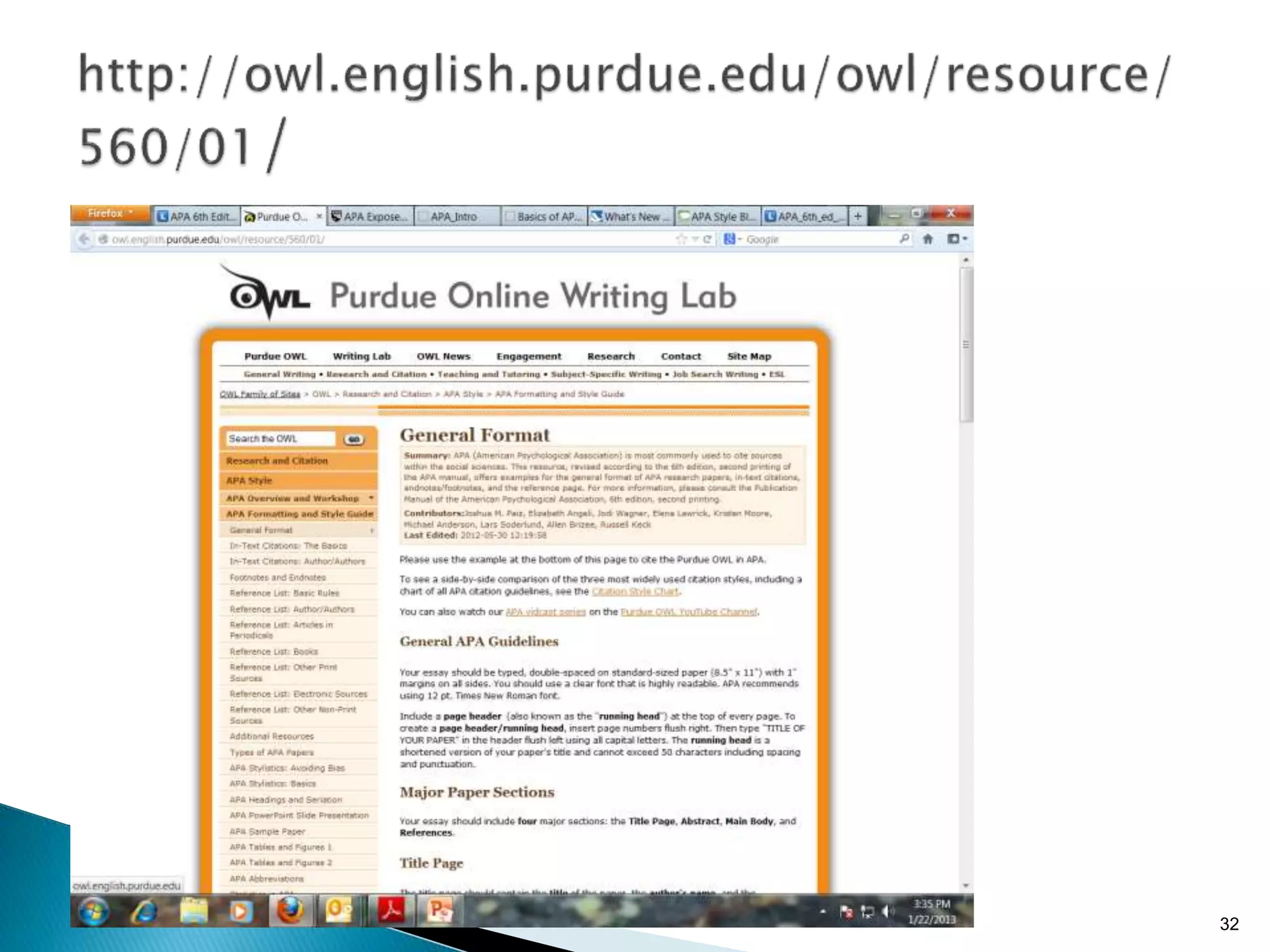This screenshot has height=952, width=1270.
Task: Open the orange Firefox menu dropdown
Action: pos(110,214)
